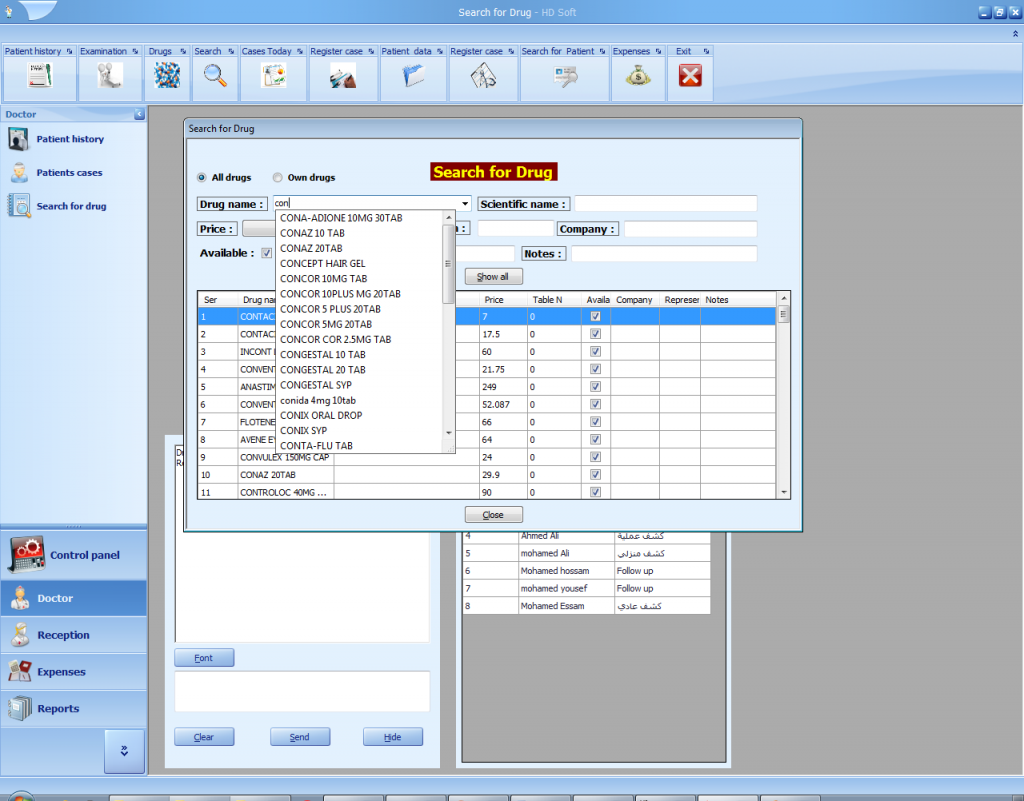The height and width of the screenshot is (801, 1024).
Task: Open the Expenses money bag icon
Action: [638, 76]
